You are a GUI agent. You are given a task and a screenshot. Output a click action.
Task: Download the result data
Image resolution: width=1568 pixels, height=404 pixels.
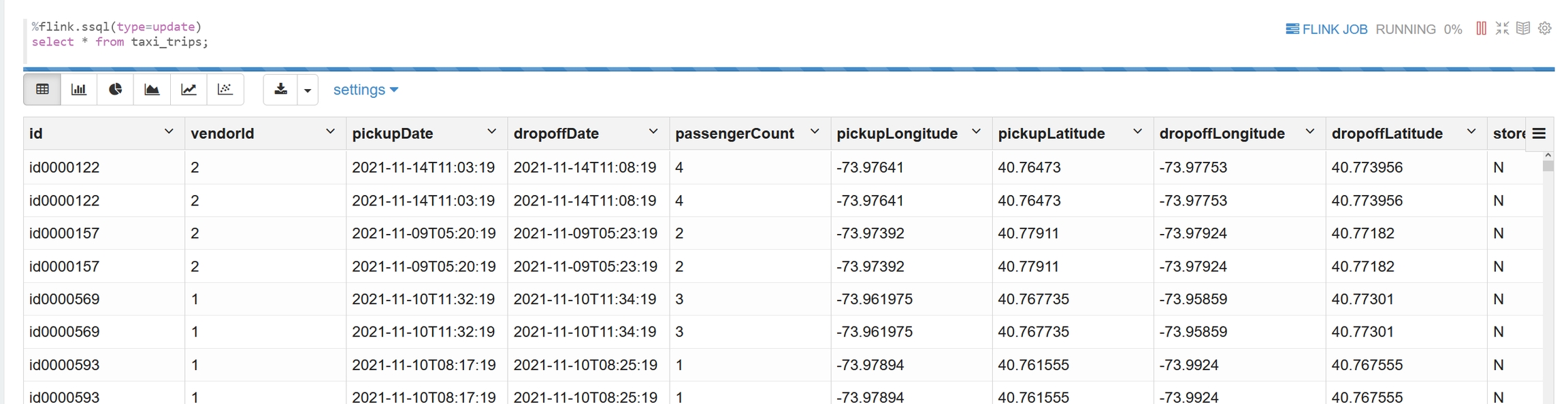click(280, 90)
